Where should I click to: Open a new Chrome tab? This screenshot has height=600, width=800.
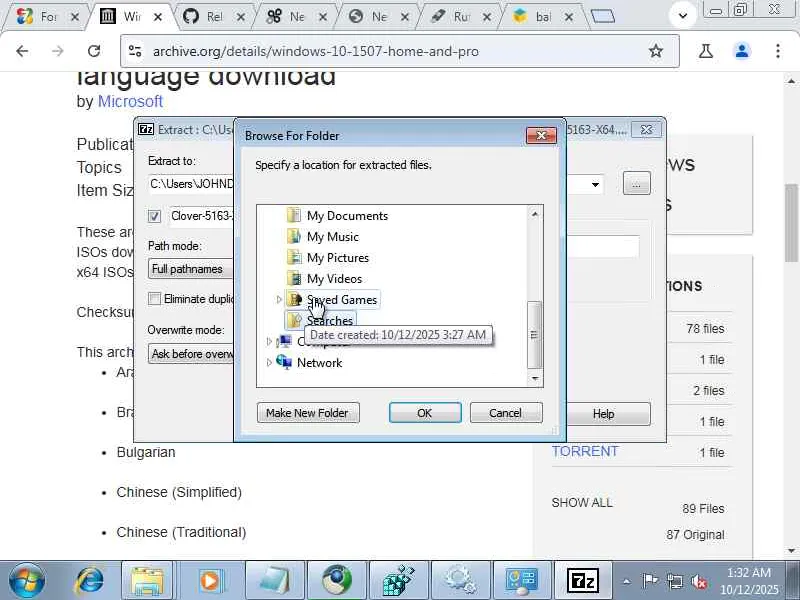click(x=603, y=17)
